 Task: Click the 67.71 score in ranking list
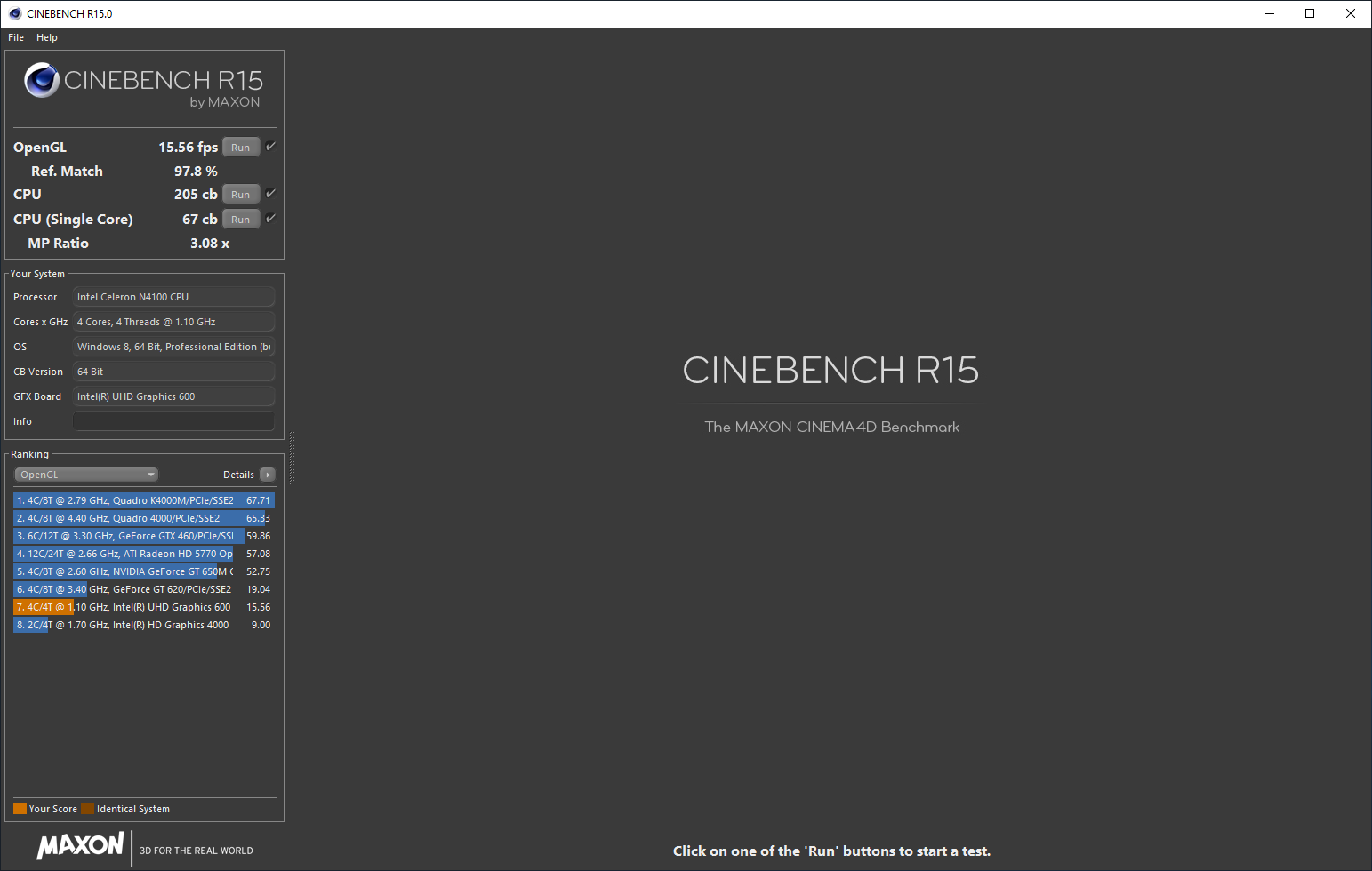pos(258,500)
